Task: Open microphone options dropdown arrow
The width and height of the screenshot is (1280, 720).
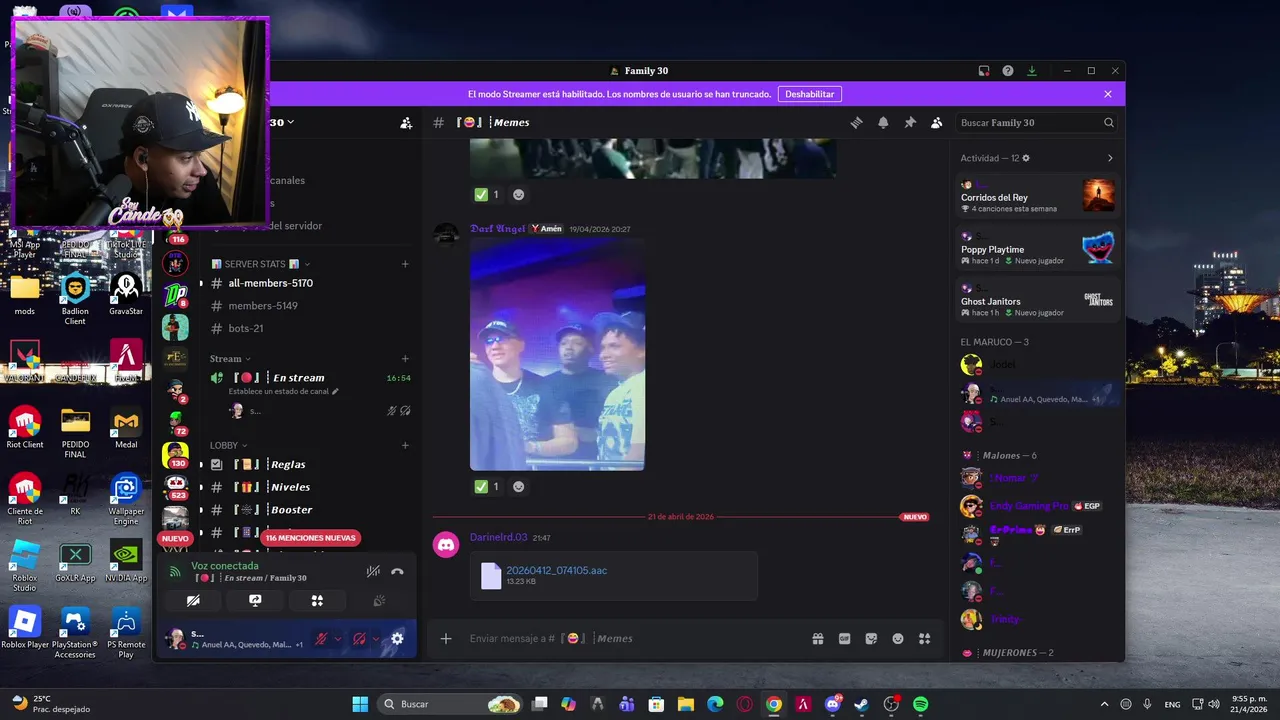Action: 338,639
